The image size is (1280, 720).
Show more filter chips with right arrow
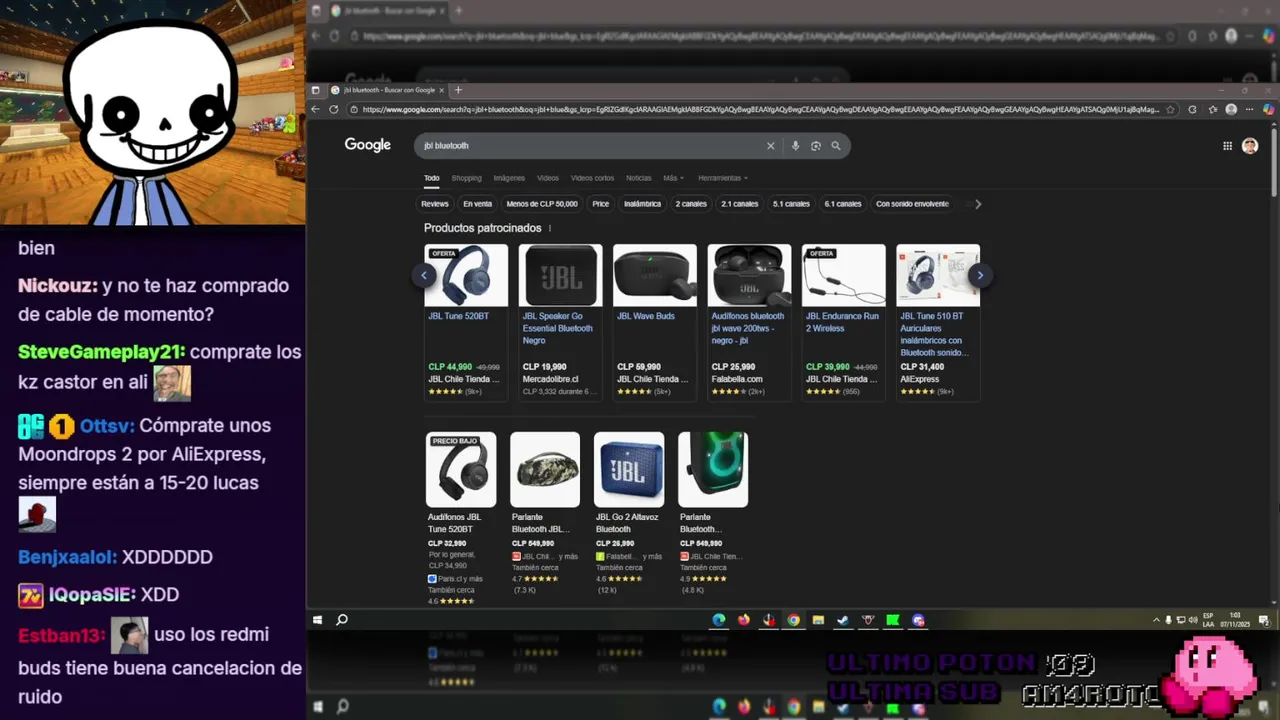pyautogui.click(x=978, y=204)
